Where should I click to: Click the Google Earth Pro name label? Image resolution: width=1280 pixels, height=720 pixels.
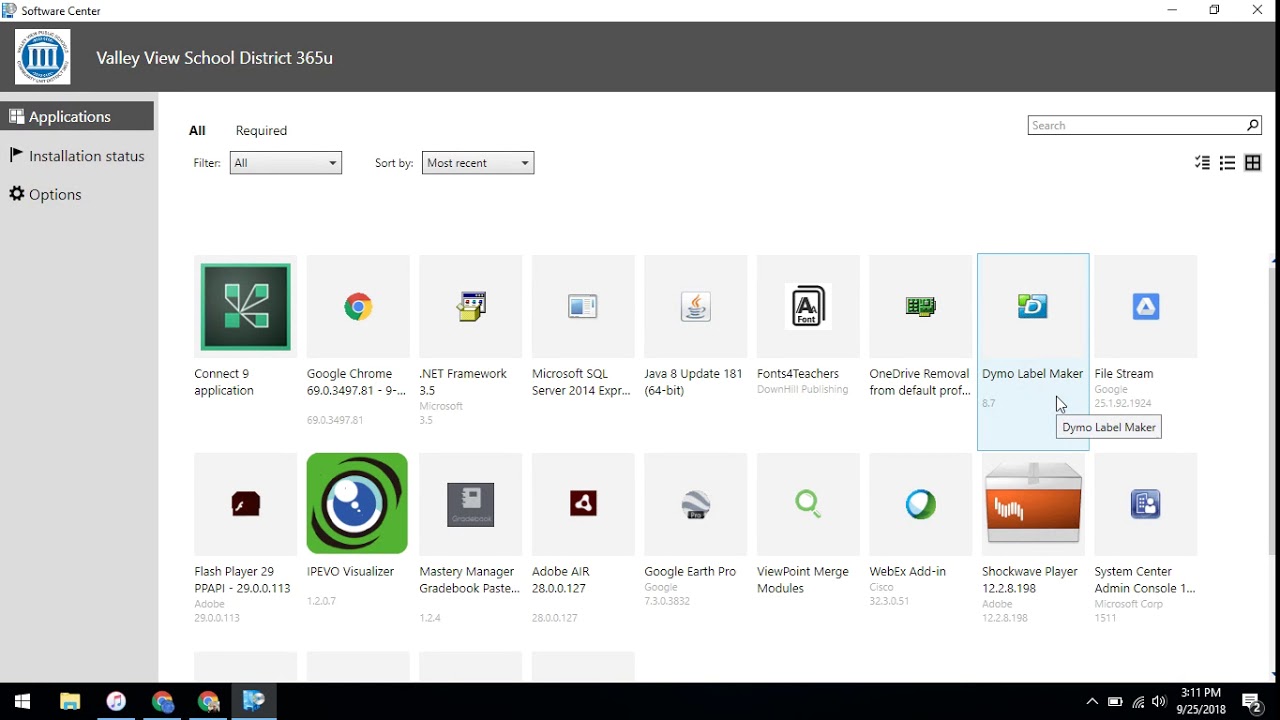pos(690,571)
